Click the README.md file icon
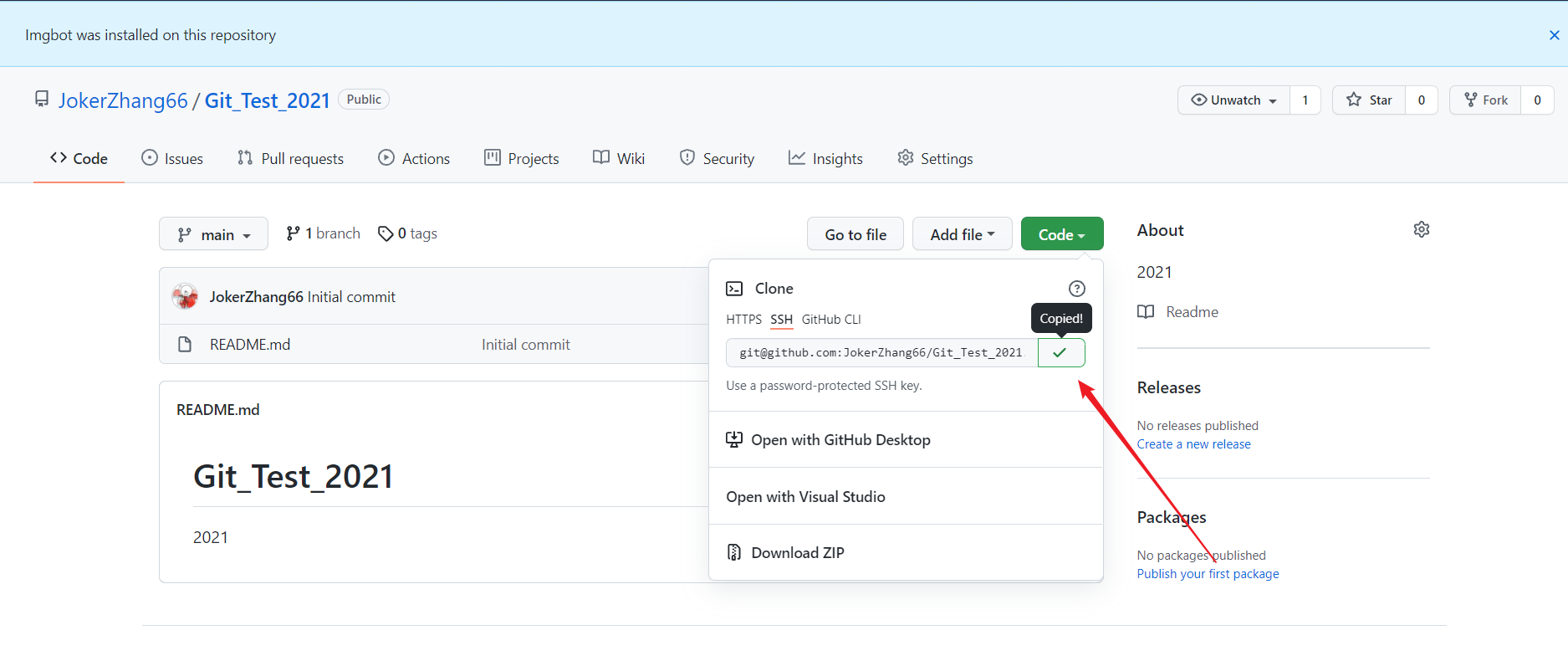The image size is (1568, 661). tap(185, 345)
